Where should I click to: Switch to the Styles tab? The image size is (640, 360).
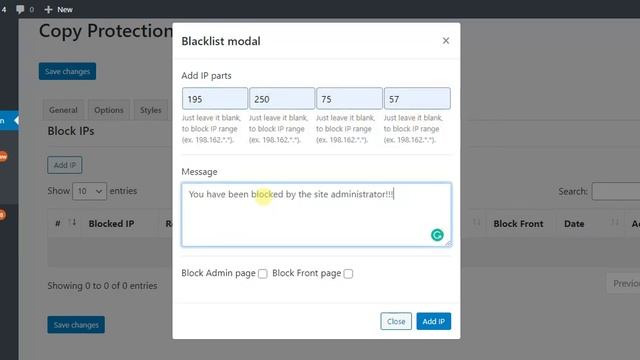(x=151, y=110)
